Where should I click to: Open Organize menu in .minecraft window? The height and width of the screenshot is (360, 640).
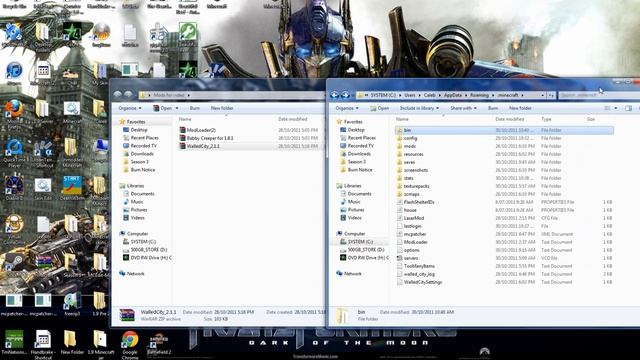click(347, 108)
